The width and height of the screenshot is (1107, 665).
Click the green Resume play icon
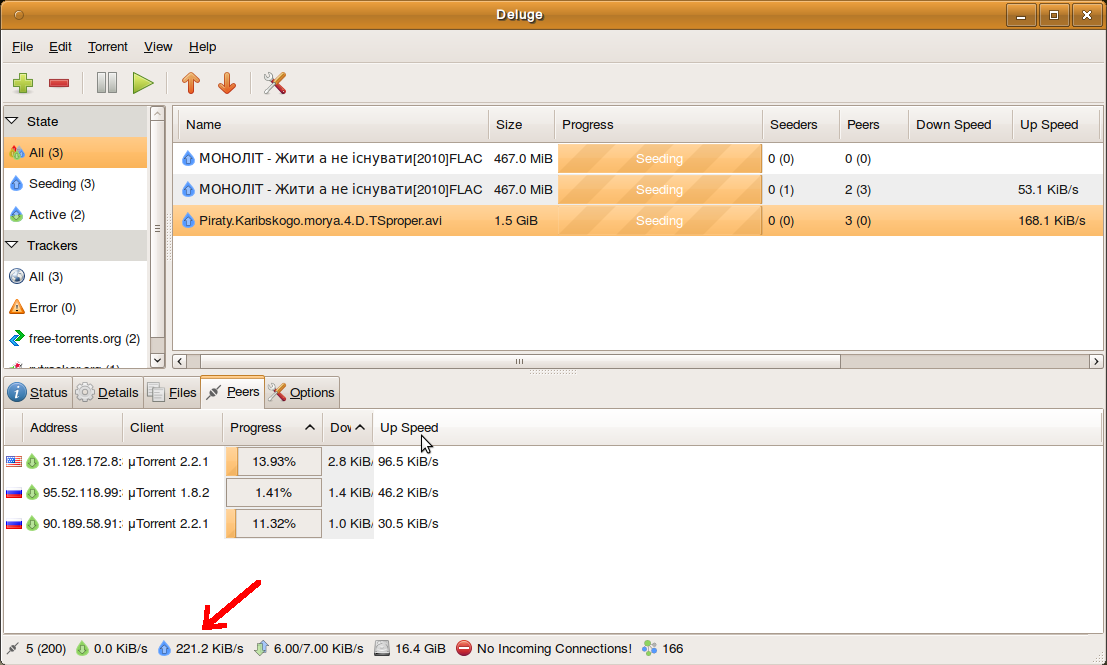pos(143,83)
